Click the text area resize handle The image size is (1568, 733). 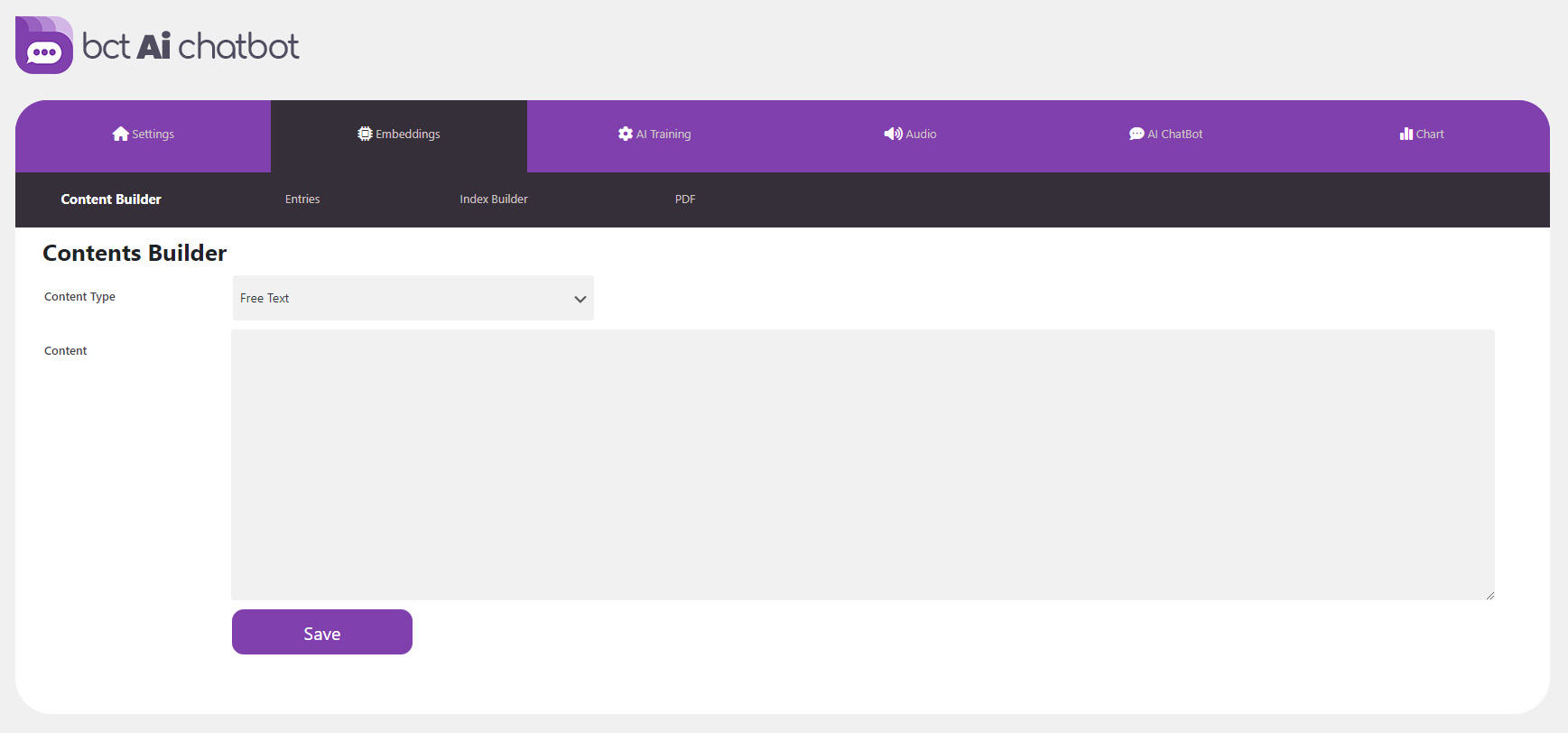click(1489, 595)
